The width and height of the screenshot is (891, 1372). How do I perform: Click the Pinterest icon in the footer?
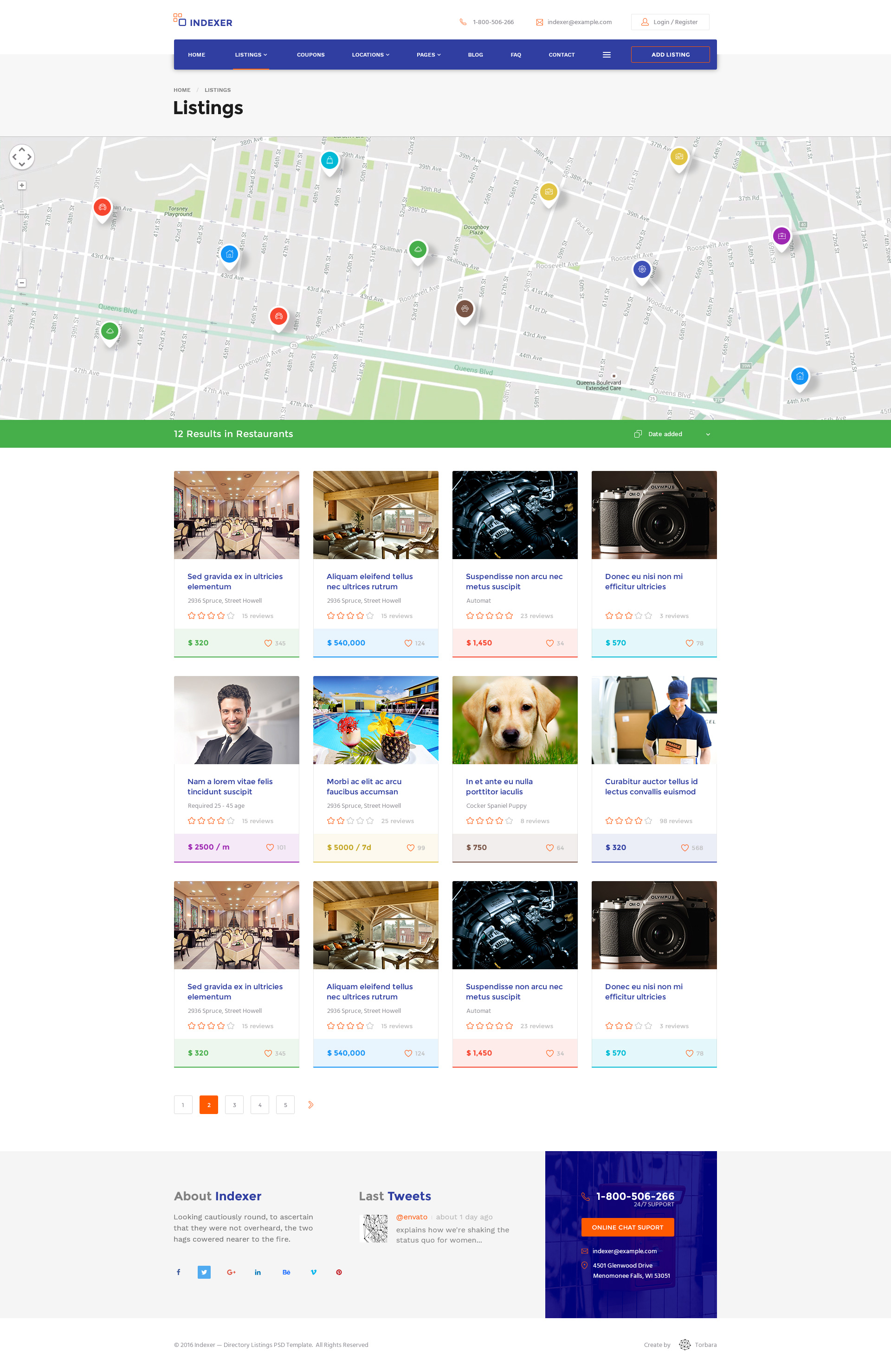(339, 1272)
